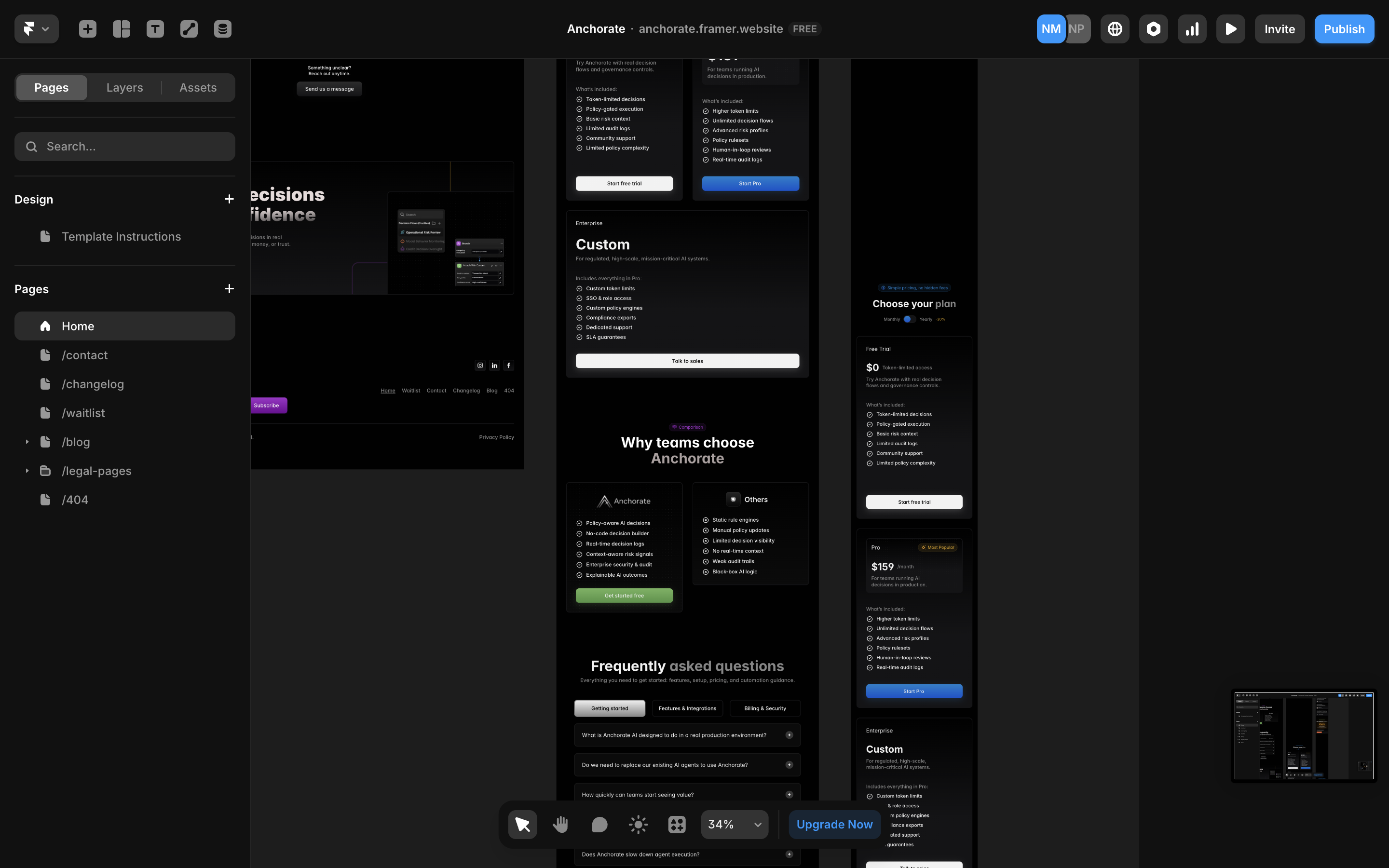Image resolution: width=1389 pixels, height=868 pixels.
Task: Switch to the Assets tab
Action: (197, 87)
